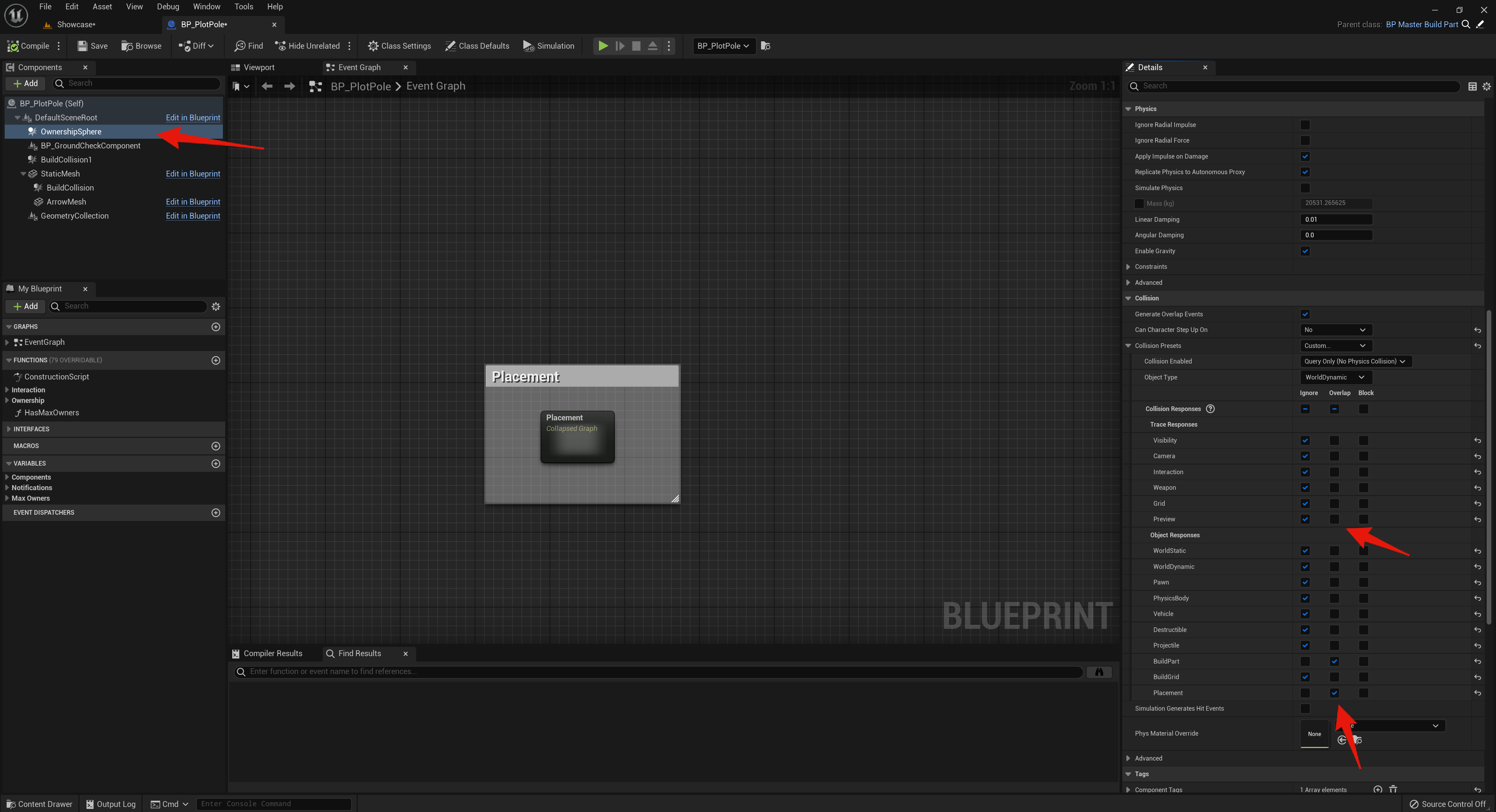Open Collision Presets dropdown
The height and width of the screenshot is (812, 1496).
1335,346
